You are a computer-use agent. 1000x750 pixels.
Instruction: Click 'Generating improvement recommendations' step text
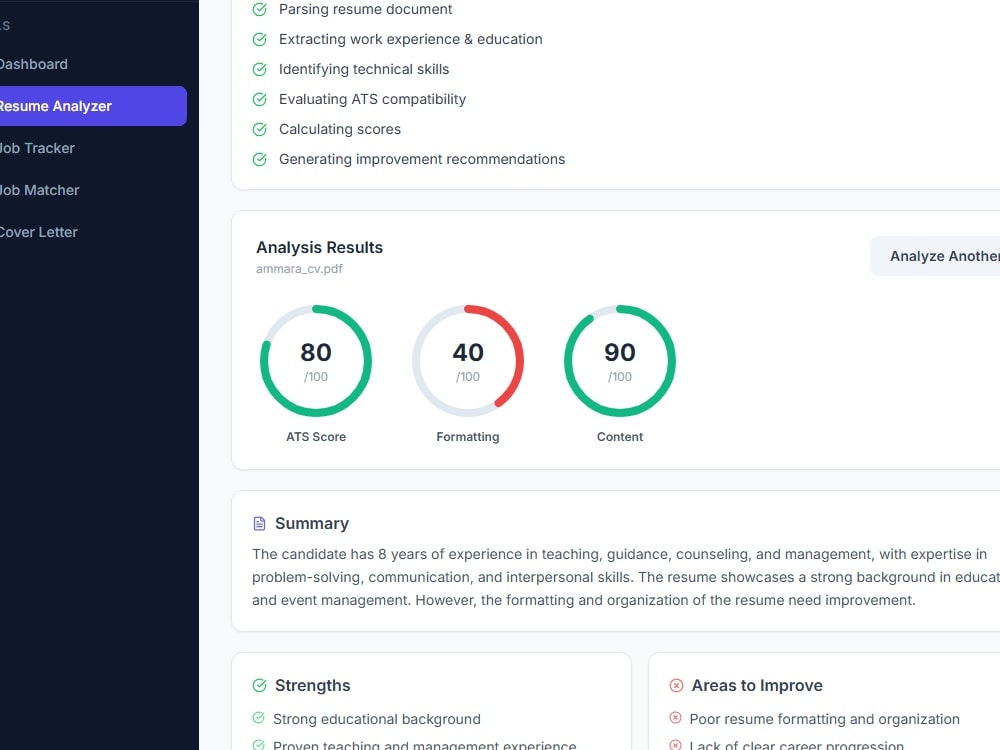click(422, 159)
